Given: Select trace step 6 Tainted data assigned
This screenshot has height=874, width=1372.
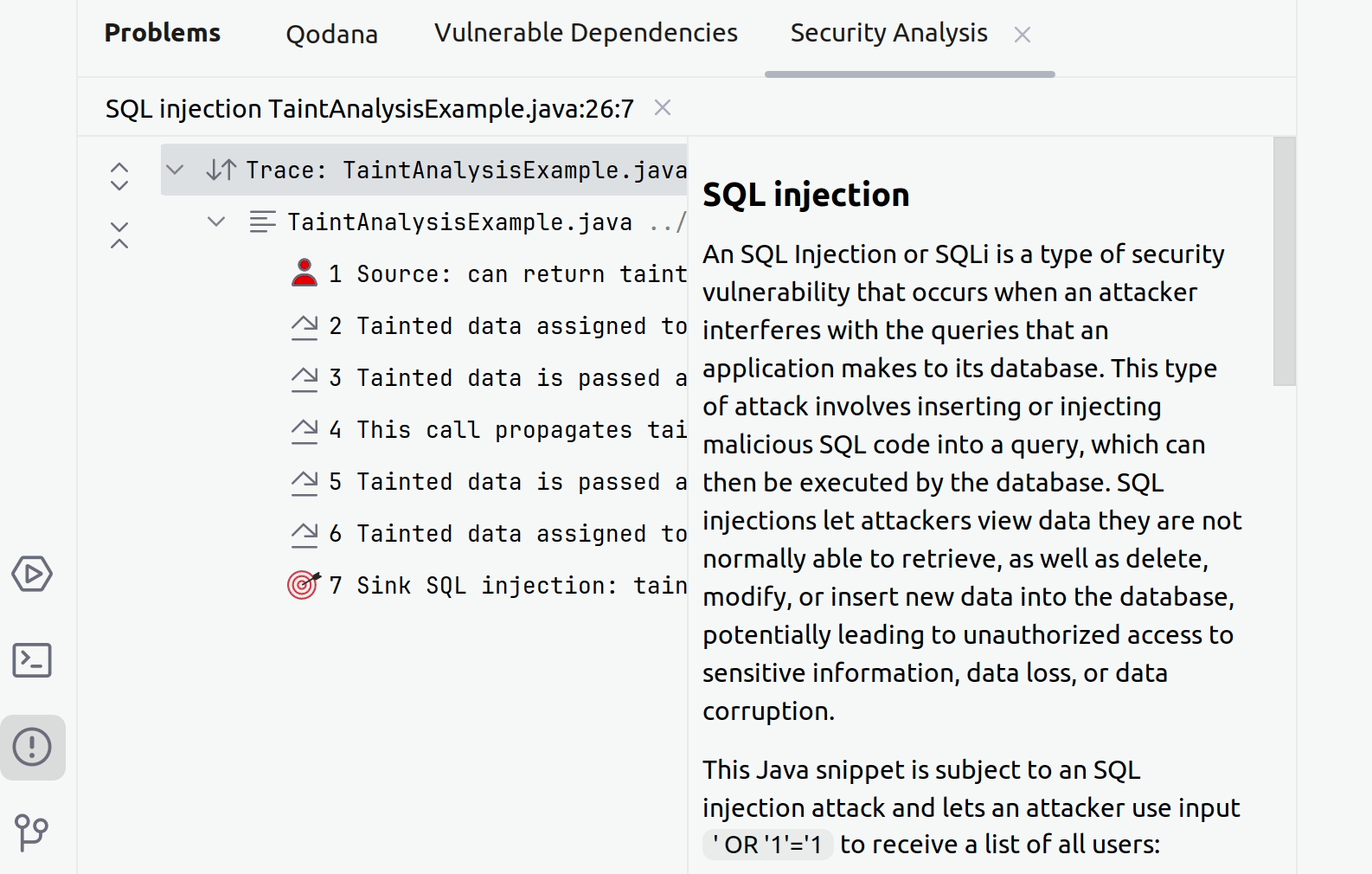Looking at the screenshot, I should tap(507, 534).
